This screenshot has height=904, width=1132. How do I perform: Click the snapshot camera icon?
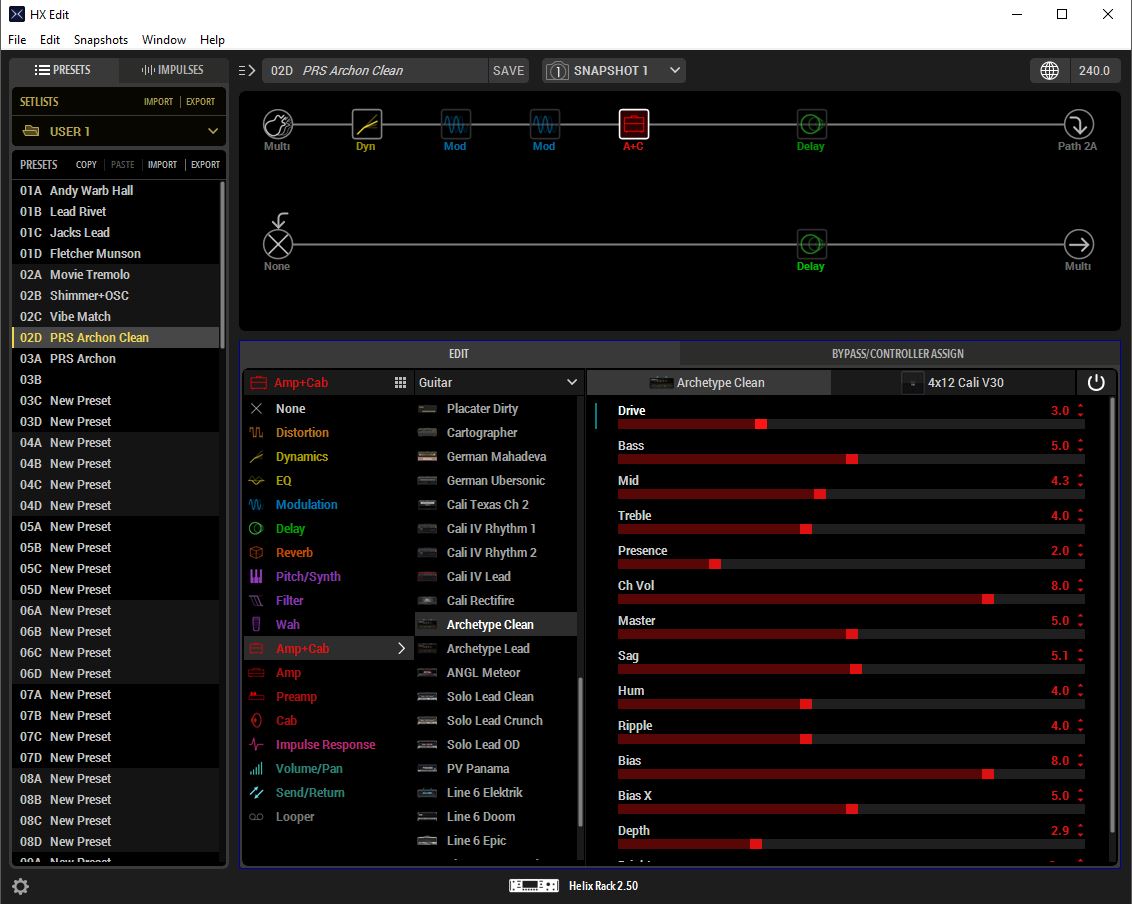pos(556,71)
